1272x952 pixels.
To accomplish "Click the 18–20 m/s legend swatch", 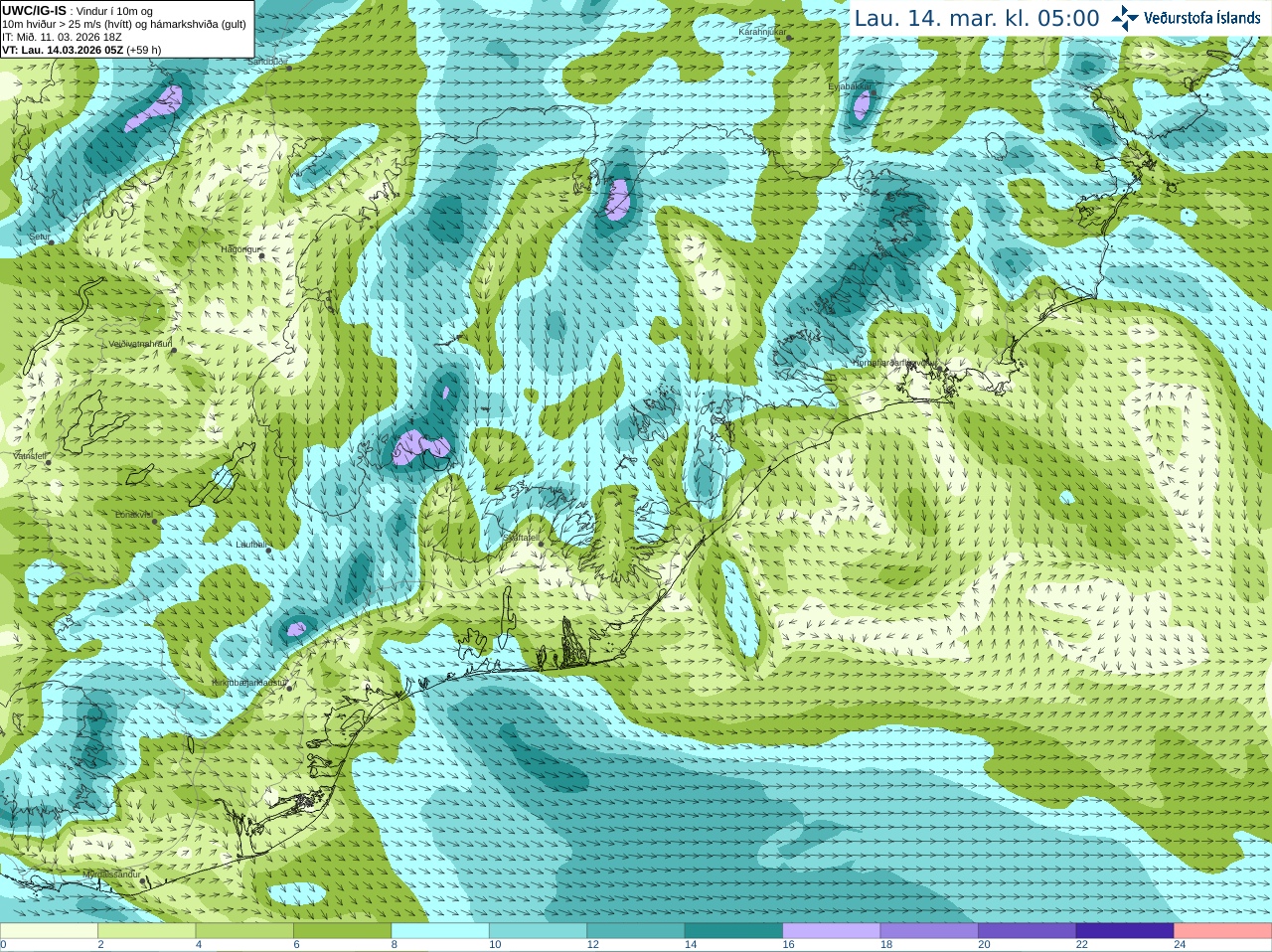I will tap(929, 930).
